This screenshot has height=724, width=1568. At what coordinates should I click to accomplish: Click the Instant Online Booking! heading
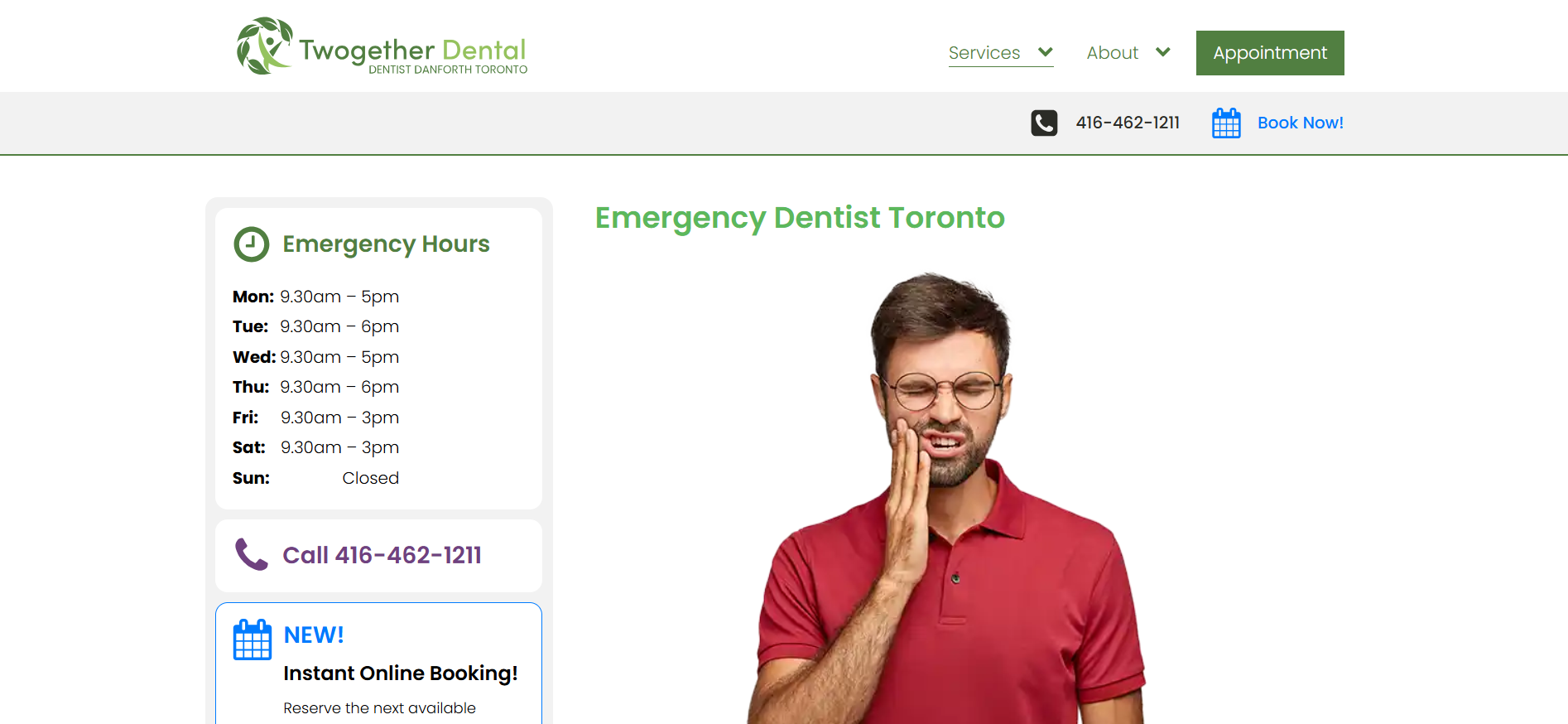pos(401,673)
